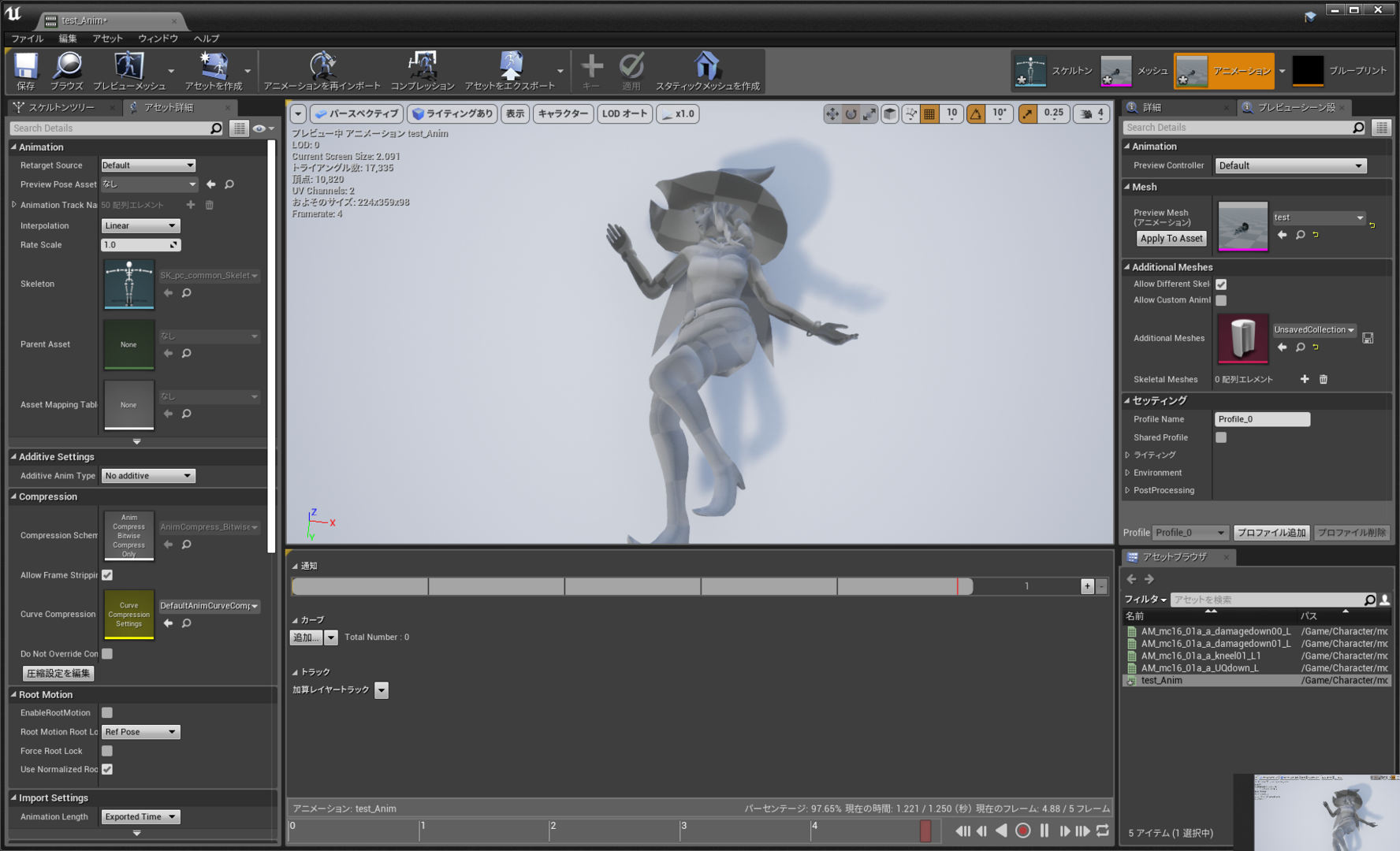This screenshot has width=1400, height=851.
Task: Toggle grid snapping icon in viewport
Action: 930,114
